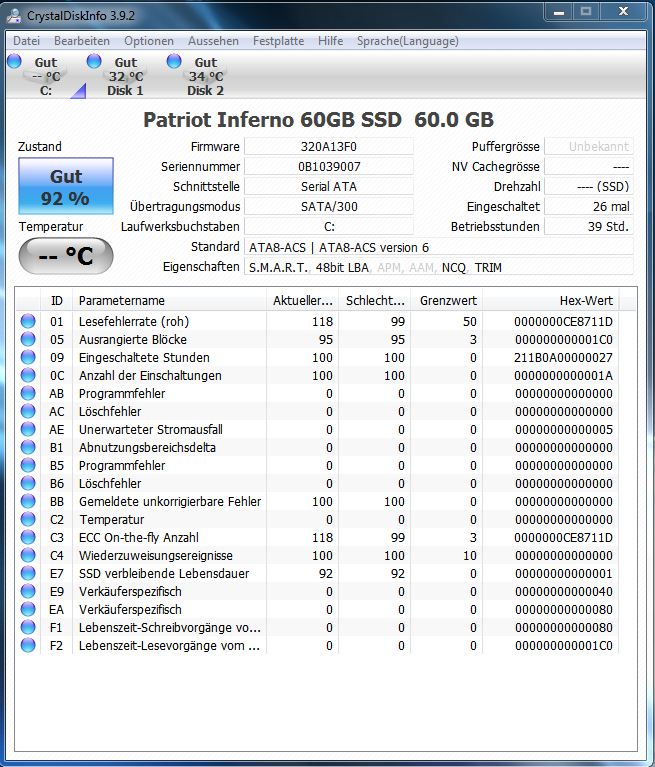Click the Firmware field 320A13F0
The height and width of the screenshot is (767, 655).
329,146
